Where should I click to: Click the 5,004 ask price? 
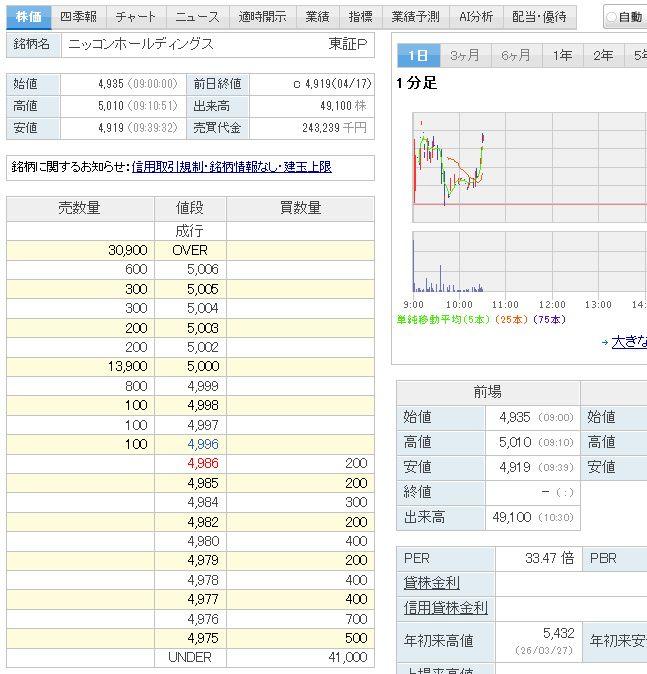point(202,308)
